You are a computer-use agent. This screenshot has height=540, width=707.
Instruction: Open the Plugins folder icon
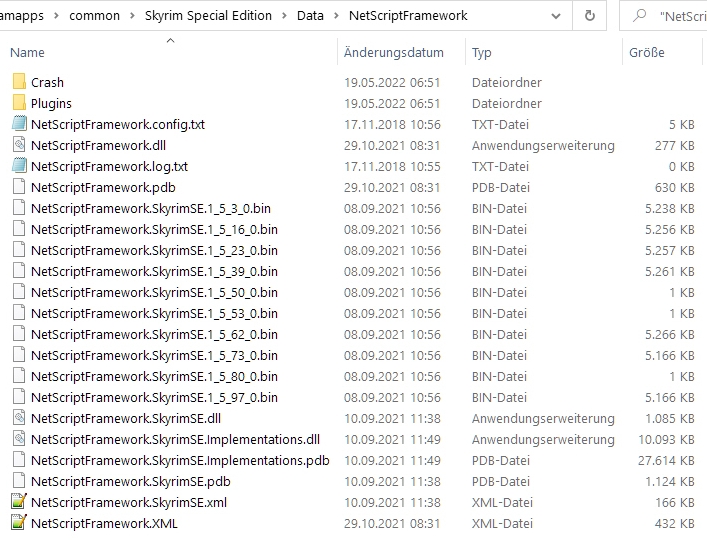click(x=19, y=103)
